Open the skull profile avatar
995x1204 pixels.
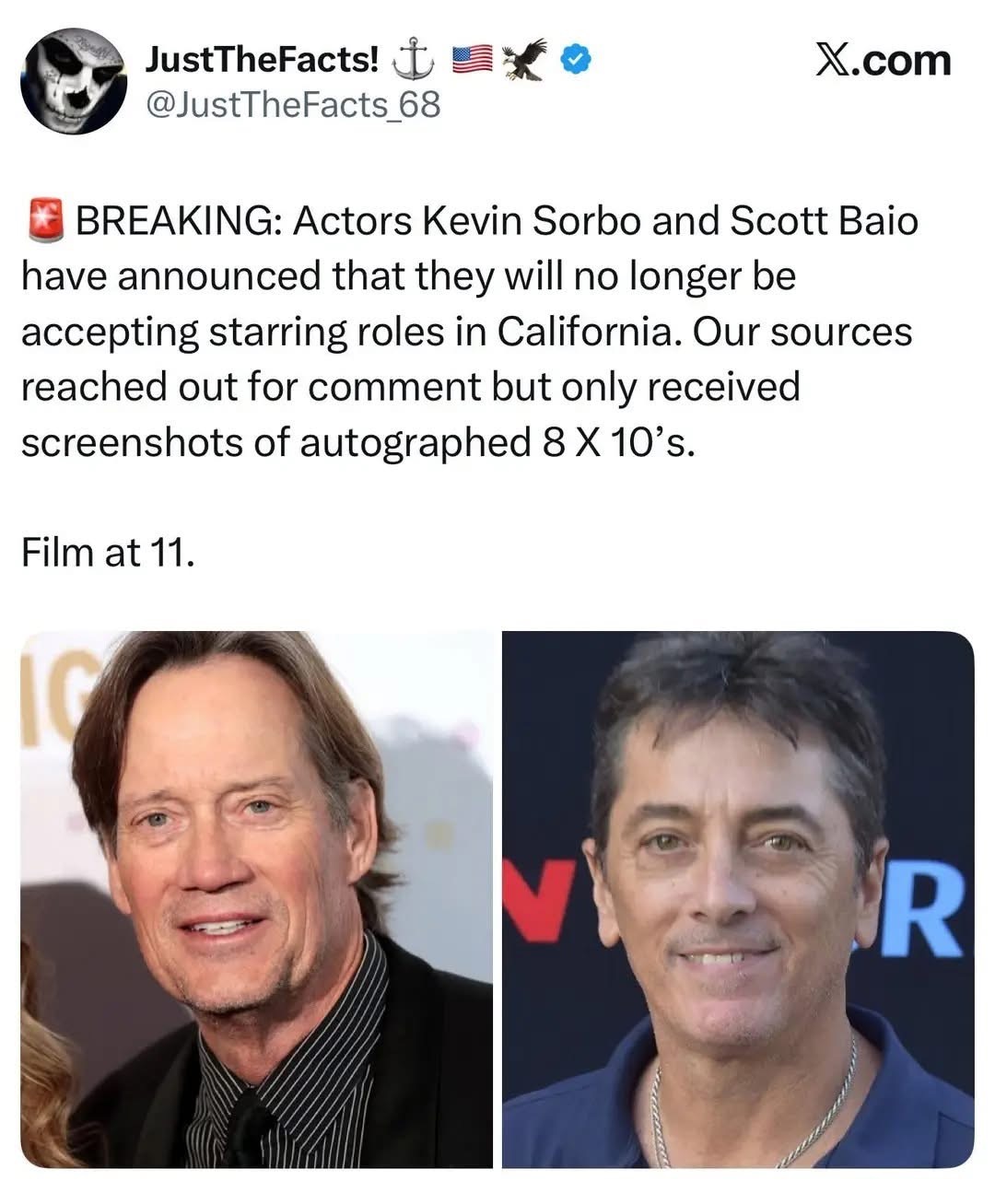pyautogui.click(x=74, y=81)
